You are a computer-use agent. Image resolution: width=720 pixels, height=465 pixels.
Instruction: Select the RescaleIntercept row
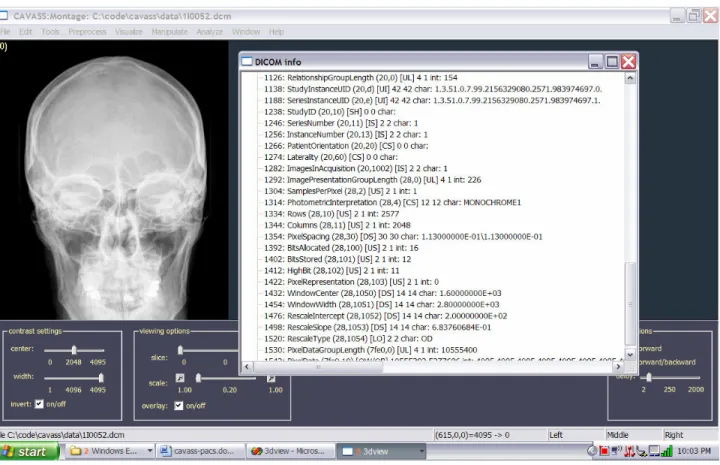coord(385,316)
